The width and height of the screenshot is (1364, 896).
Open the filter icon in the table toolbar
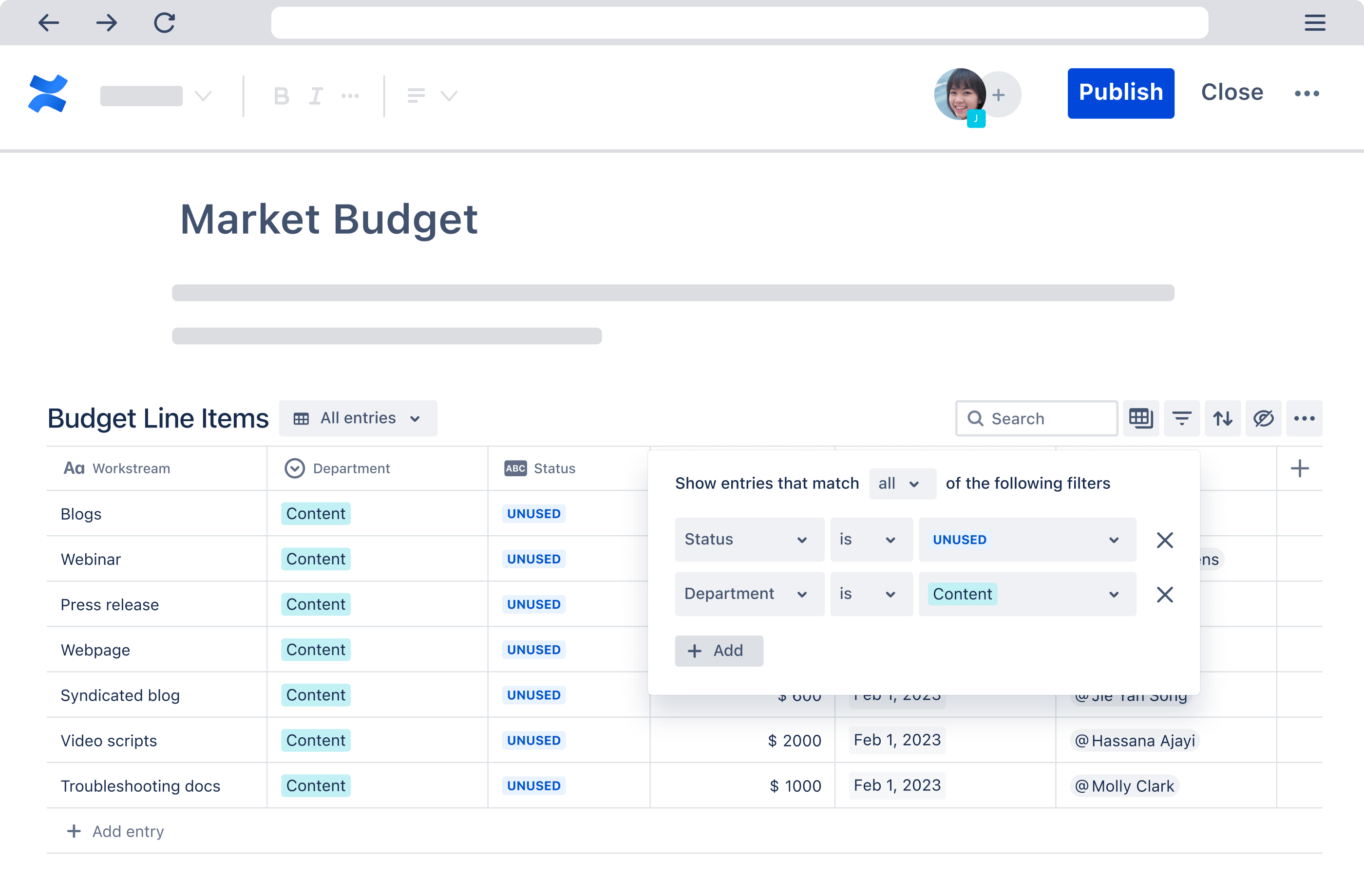tap(1182, 418)
